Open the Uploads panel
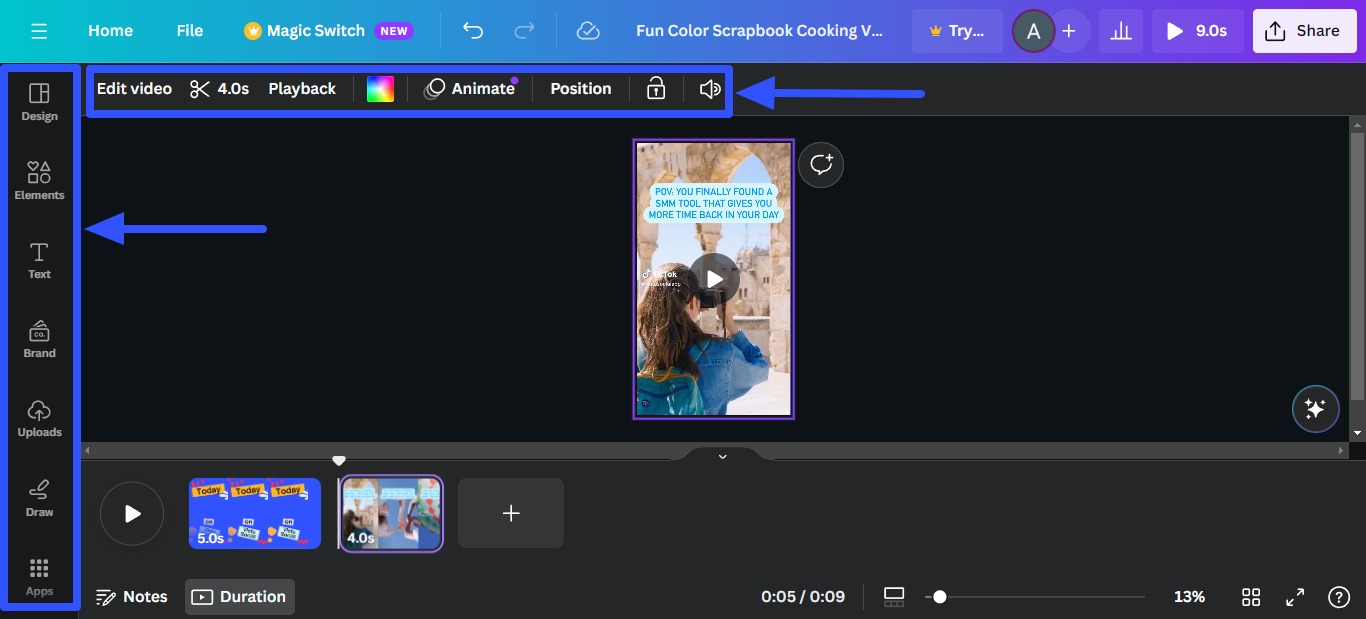This screenshot has width=1366, height=619. [39, 418]
